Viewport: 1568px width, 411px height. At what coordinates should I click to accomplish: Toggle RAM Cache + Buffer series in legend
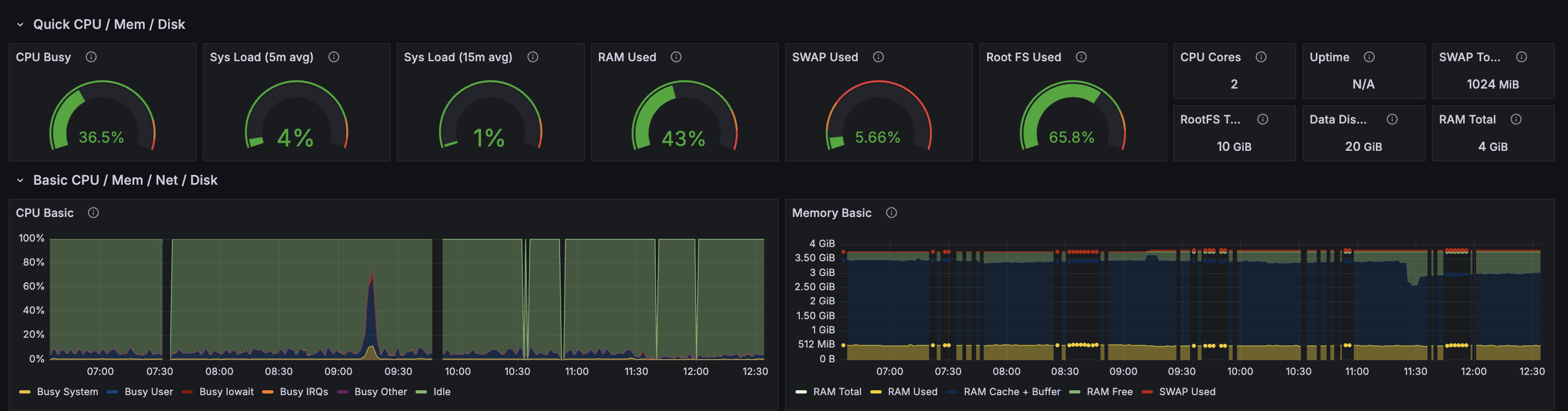tap(1012, 391)
